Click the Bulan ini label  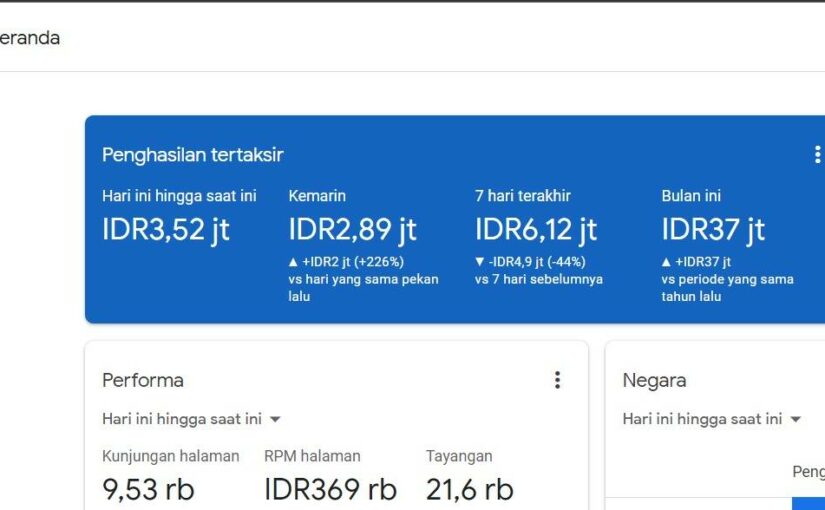(691, 196)
